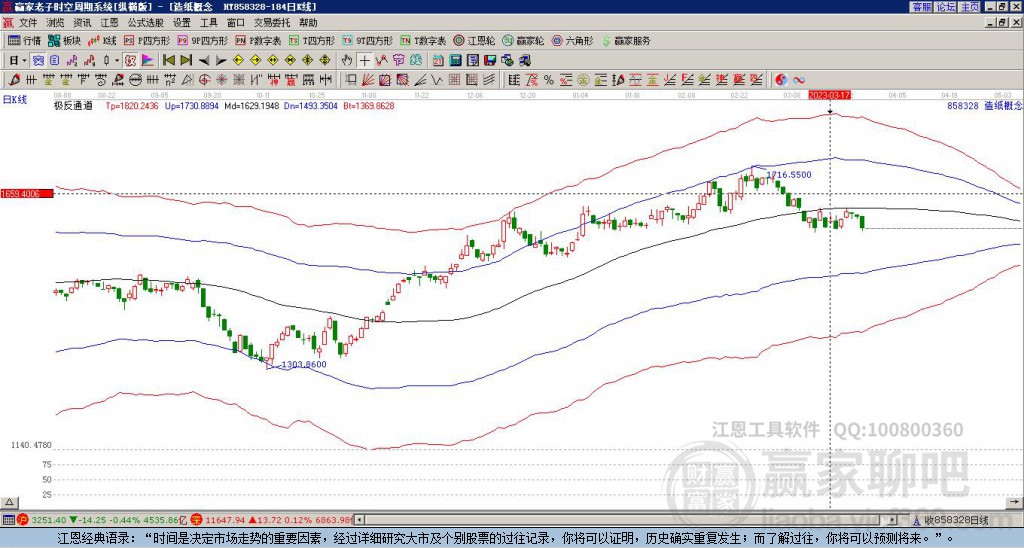Click the 极反通道 indicator name

pos(73,106)
